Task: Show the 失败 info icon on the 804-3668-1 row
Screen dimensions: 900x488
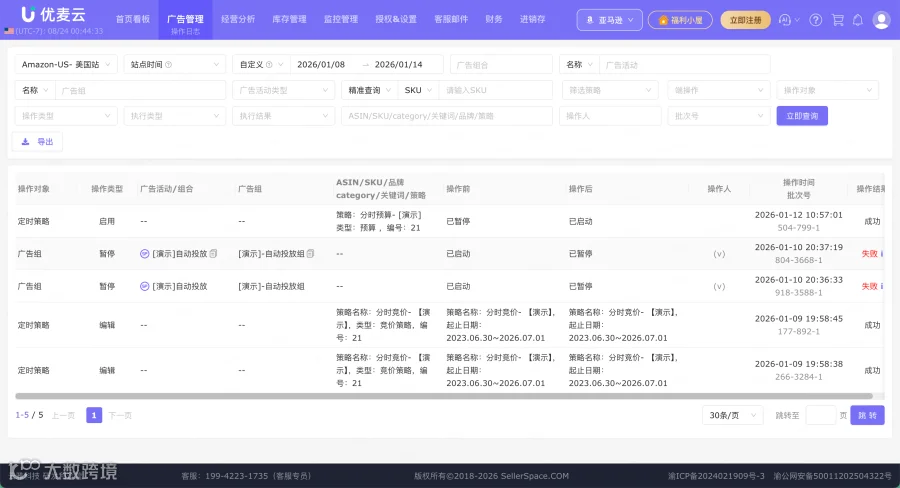Action: click(x=882, y=254)
